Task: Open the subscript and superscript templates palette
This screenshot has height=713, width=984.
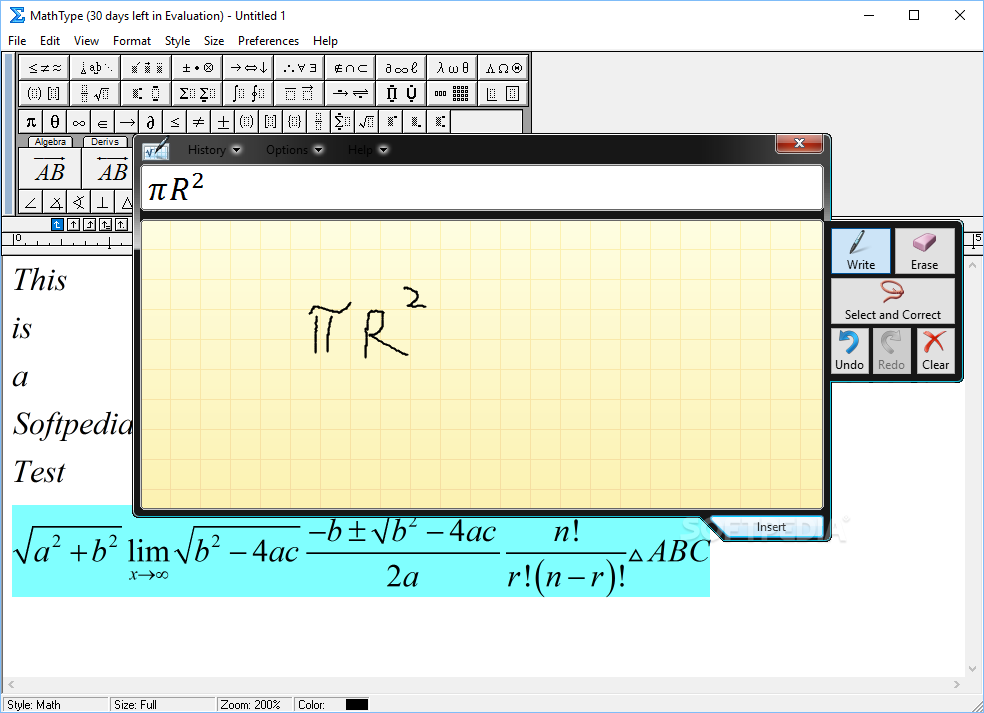Action: point(146,94)
